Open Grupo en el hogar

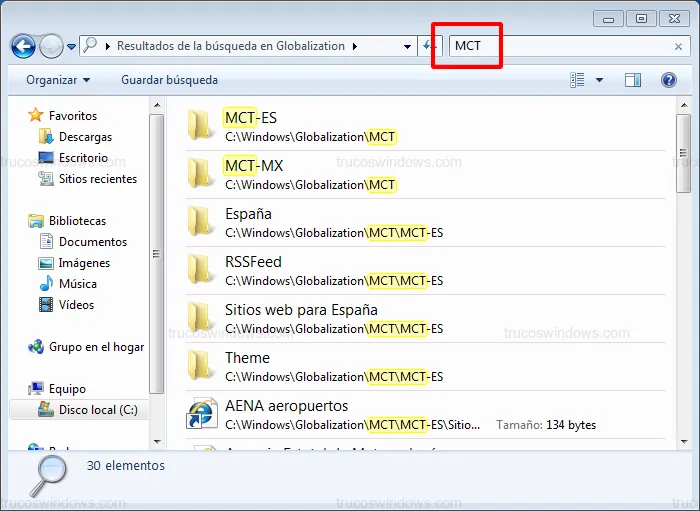tap(96, 347)
